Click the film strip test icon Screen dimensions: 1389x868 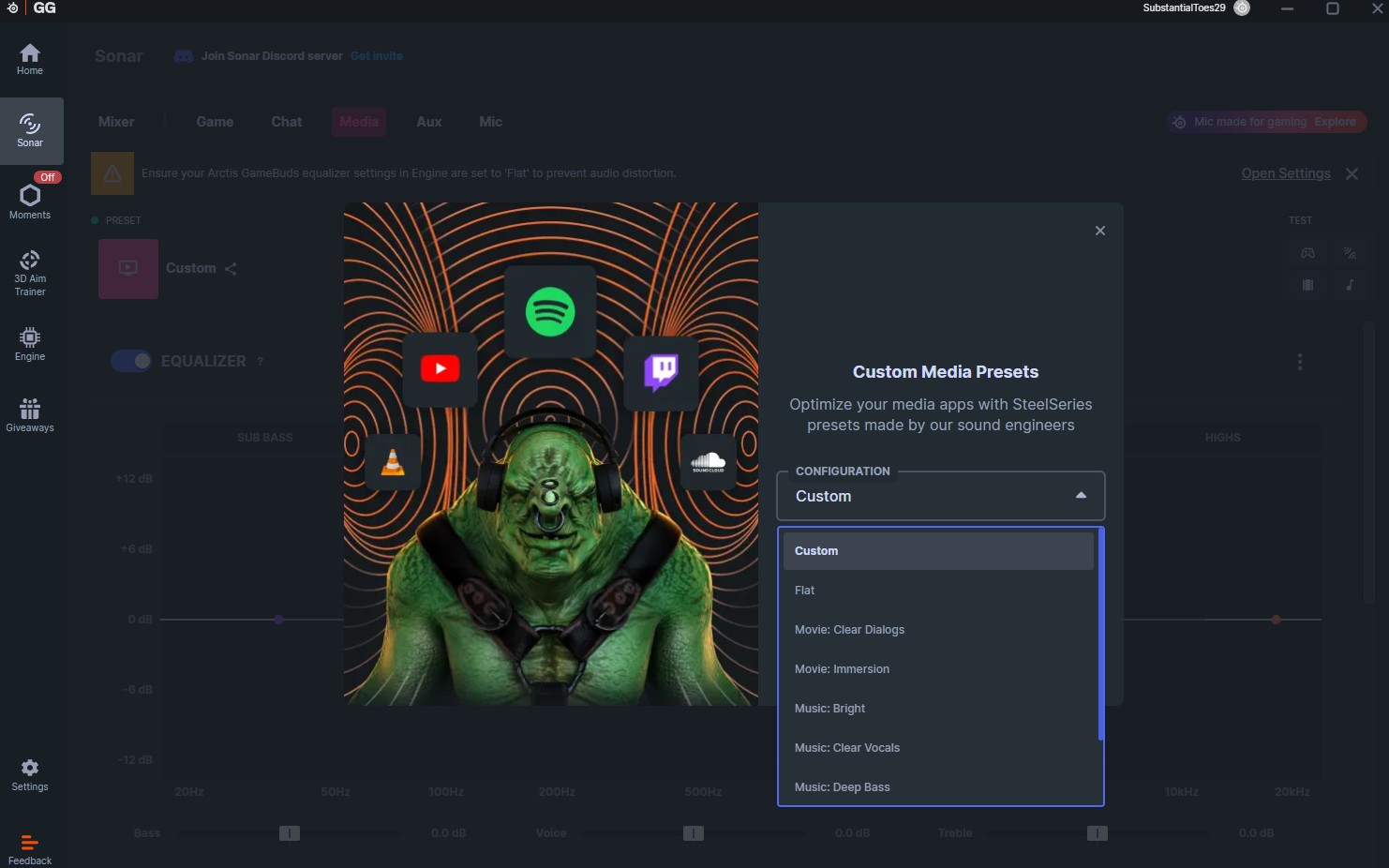click(x=1307, y=284)
